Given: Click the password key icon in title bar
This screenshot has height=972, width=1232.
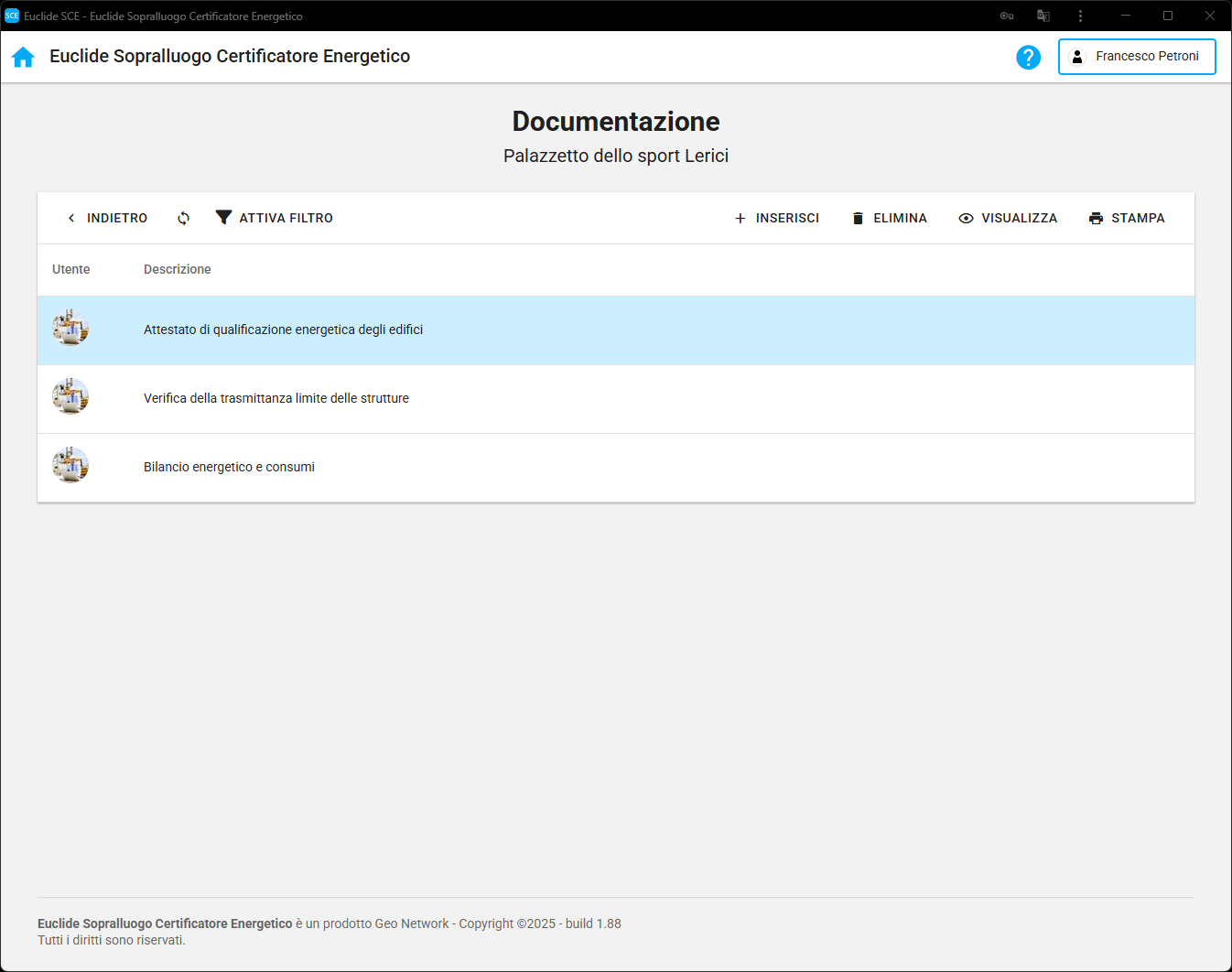Looking at the screenshot, I should coord(1006,16).
